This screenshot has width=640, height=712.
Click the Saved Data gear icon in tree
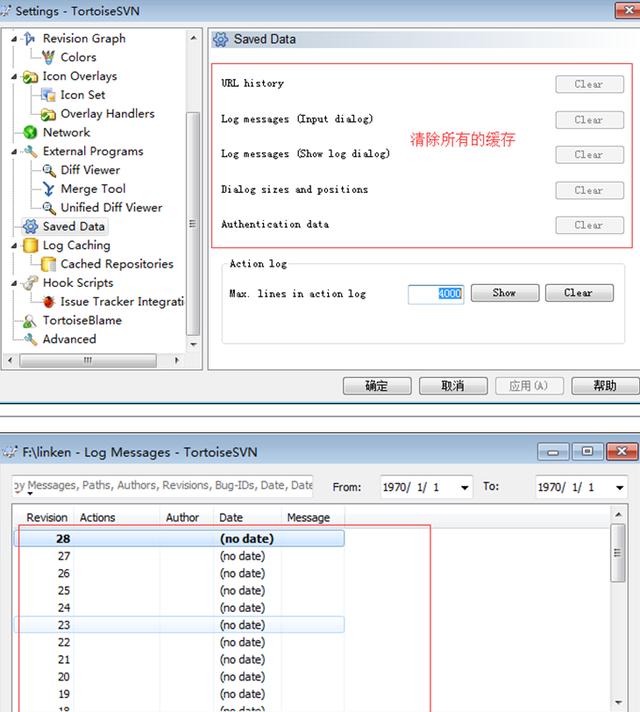click(x=30, y=226)
